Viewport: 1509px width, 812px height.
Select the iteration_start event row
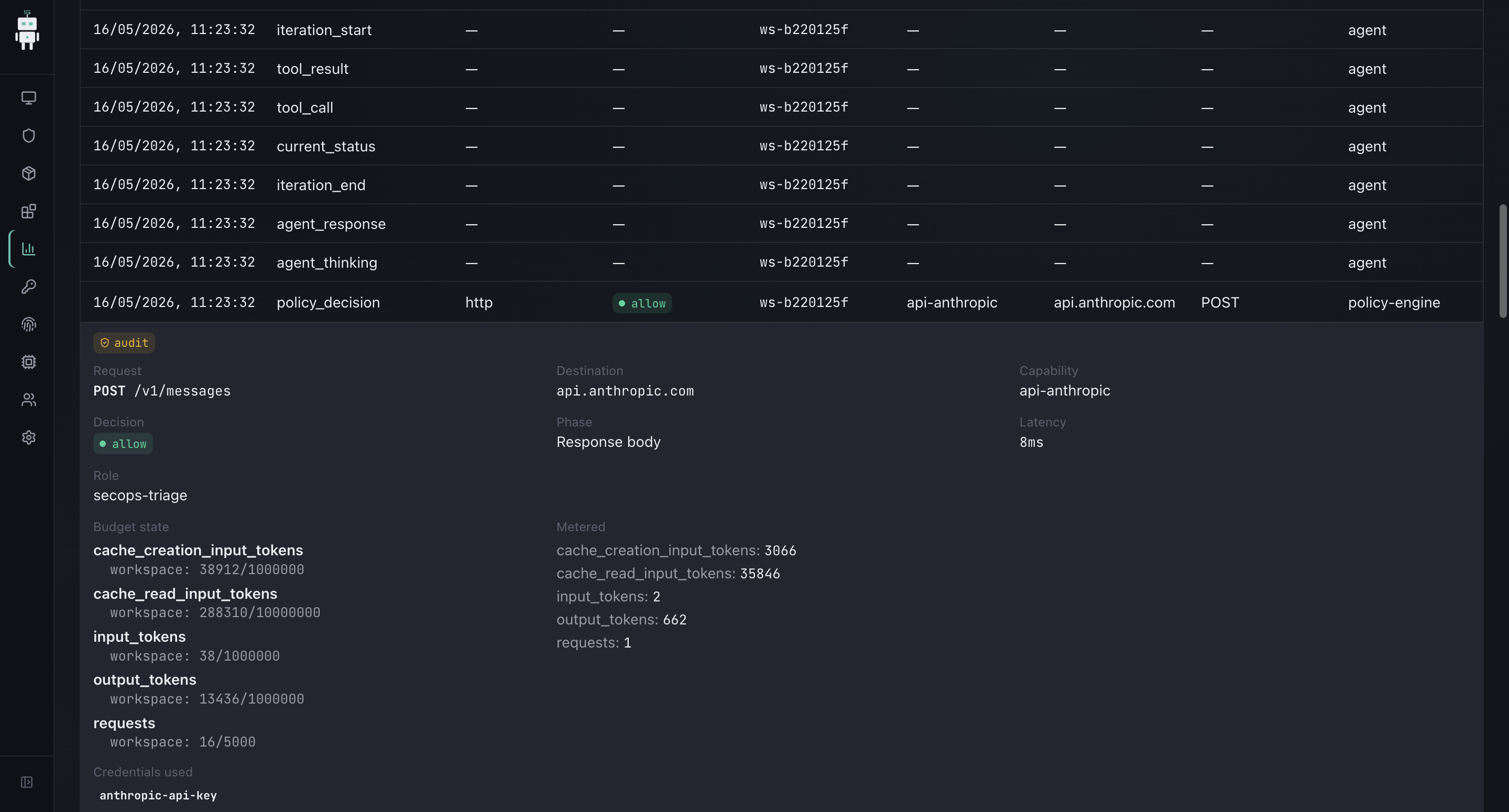point(781,29)
